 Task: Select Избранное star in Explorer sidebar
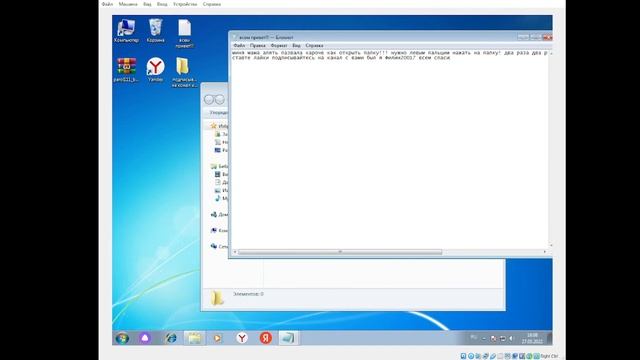[x=220, y=126]
